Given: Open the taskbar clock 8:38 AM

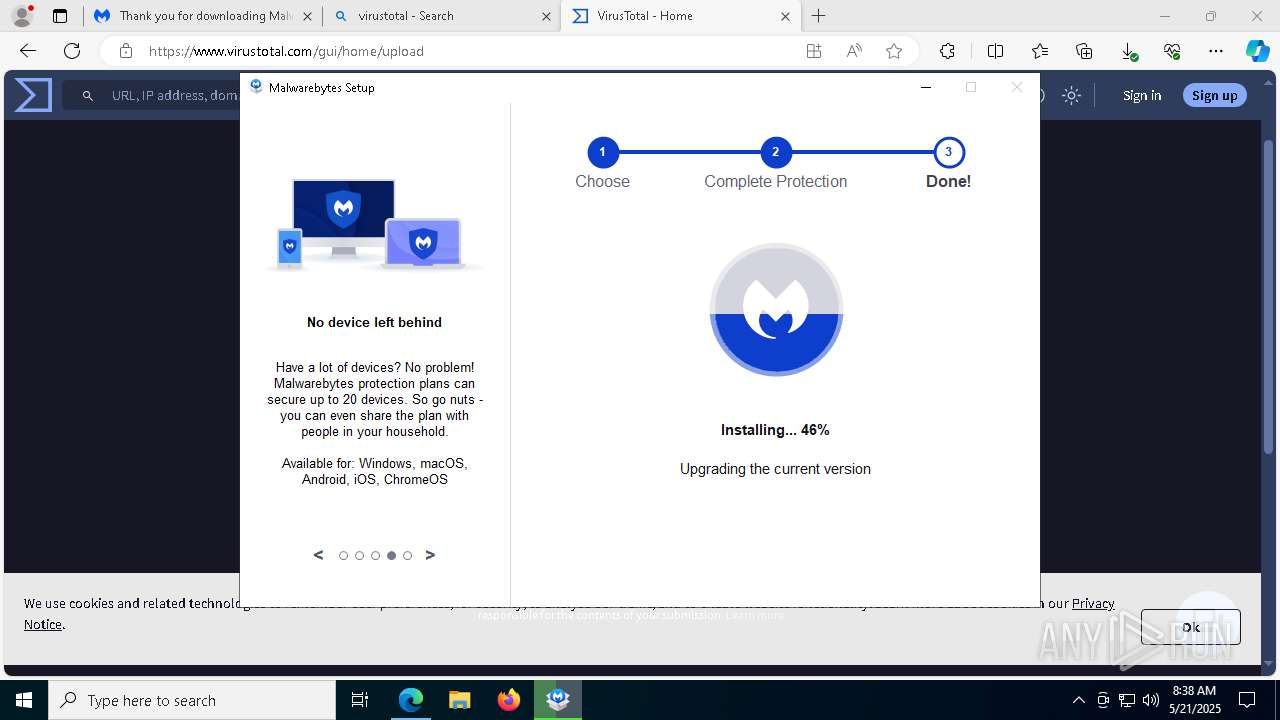Looking at the screenshot, I should pos(1193,700).
